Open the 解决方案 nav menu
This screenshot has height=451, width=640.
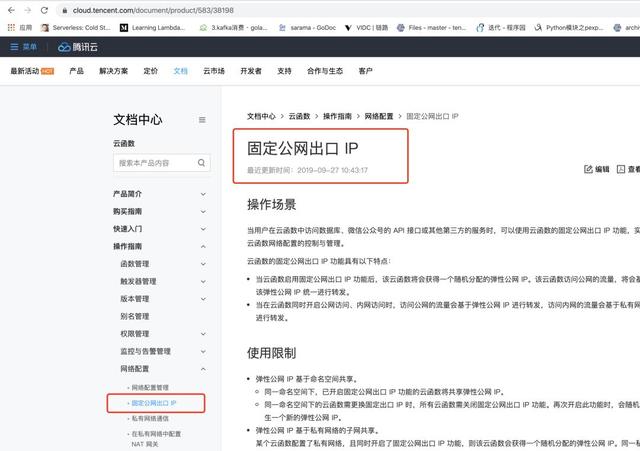(113, 71)
